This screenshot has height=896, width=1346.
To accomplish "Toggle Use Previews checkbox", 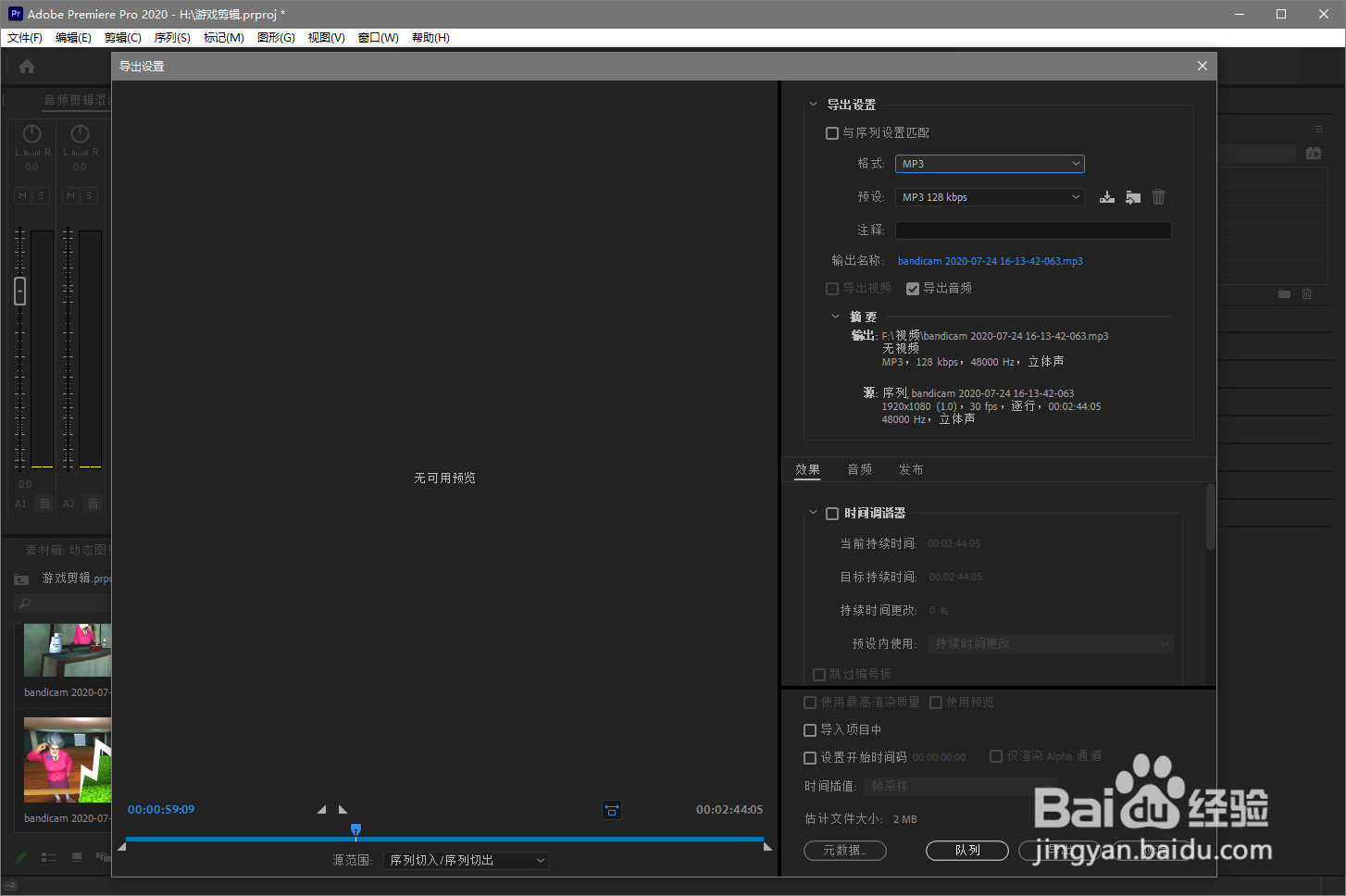I will (936, 703).
